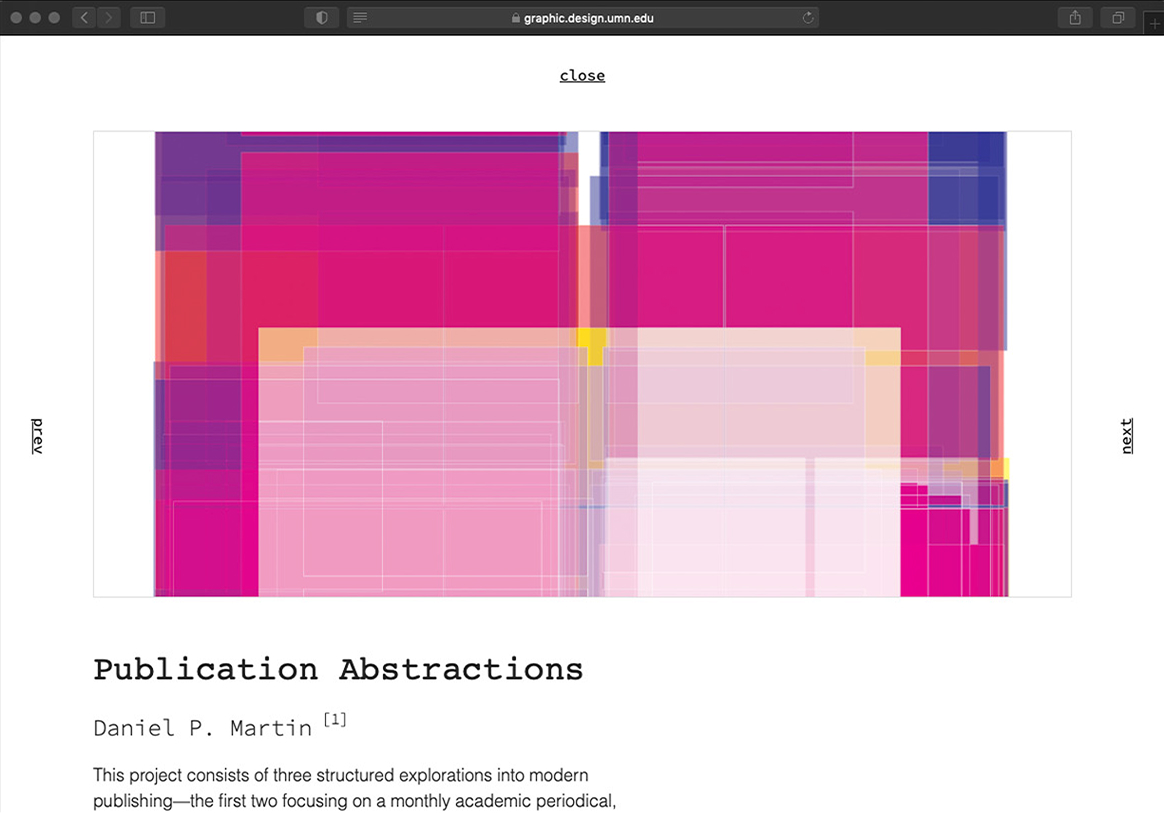Add a new tab with plus icon
This screenshot has height=813, width=1164.
pos(1154,24)
